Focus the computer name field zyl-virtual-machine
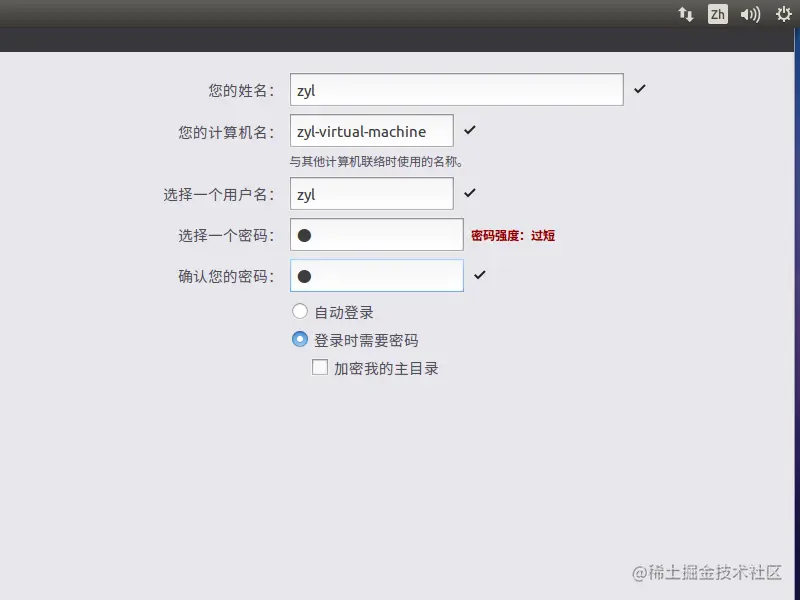 click(x=371, y=131)
